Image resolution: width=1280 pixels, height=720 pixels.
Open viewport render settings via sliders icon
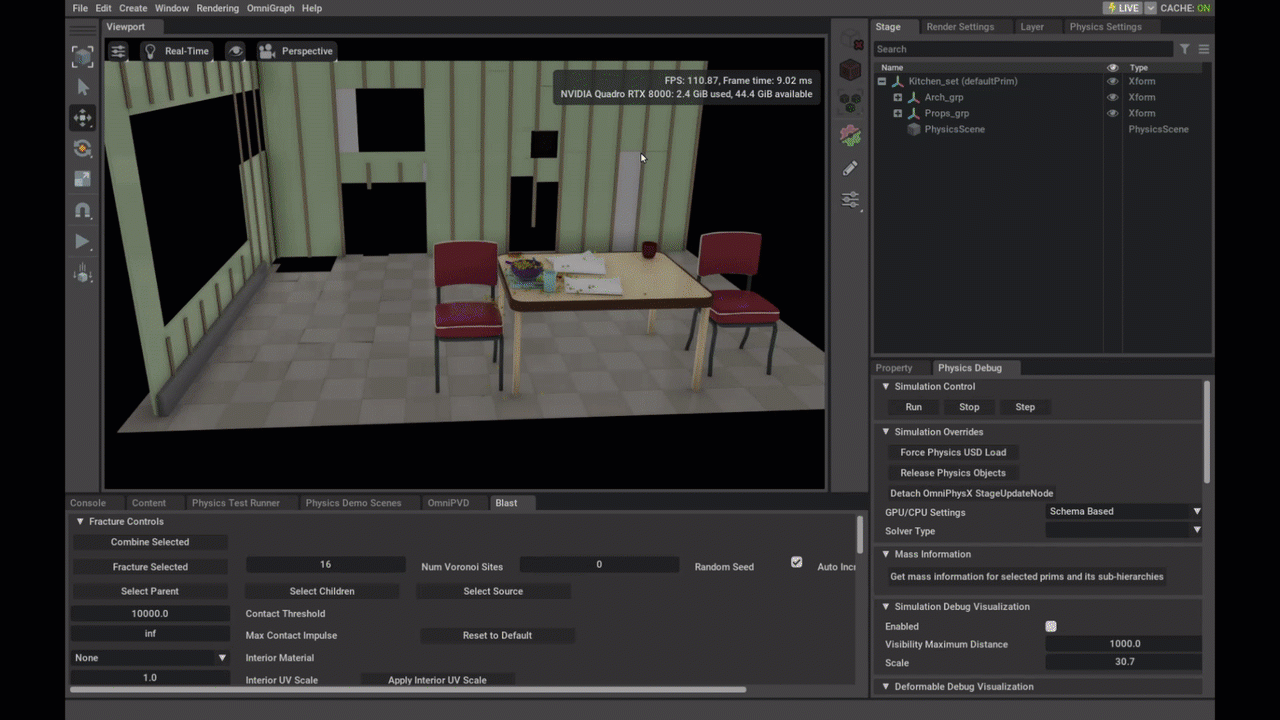pos(118,50)
